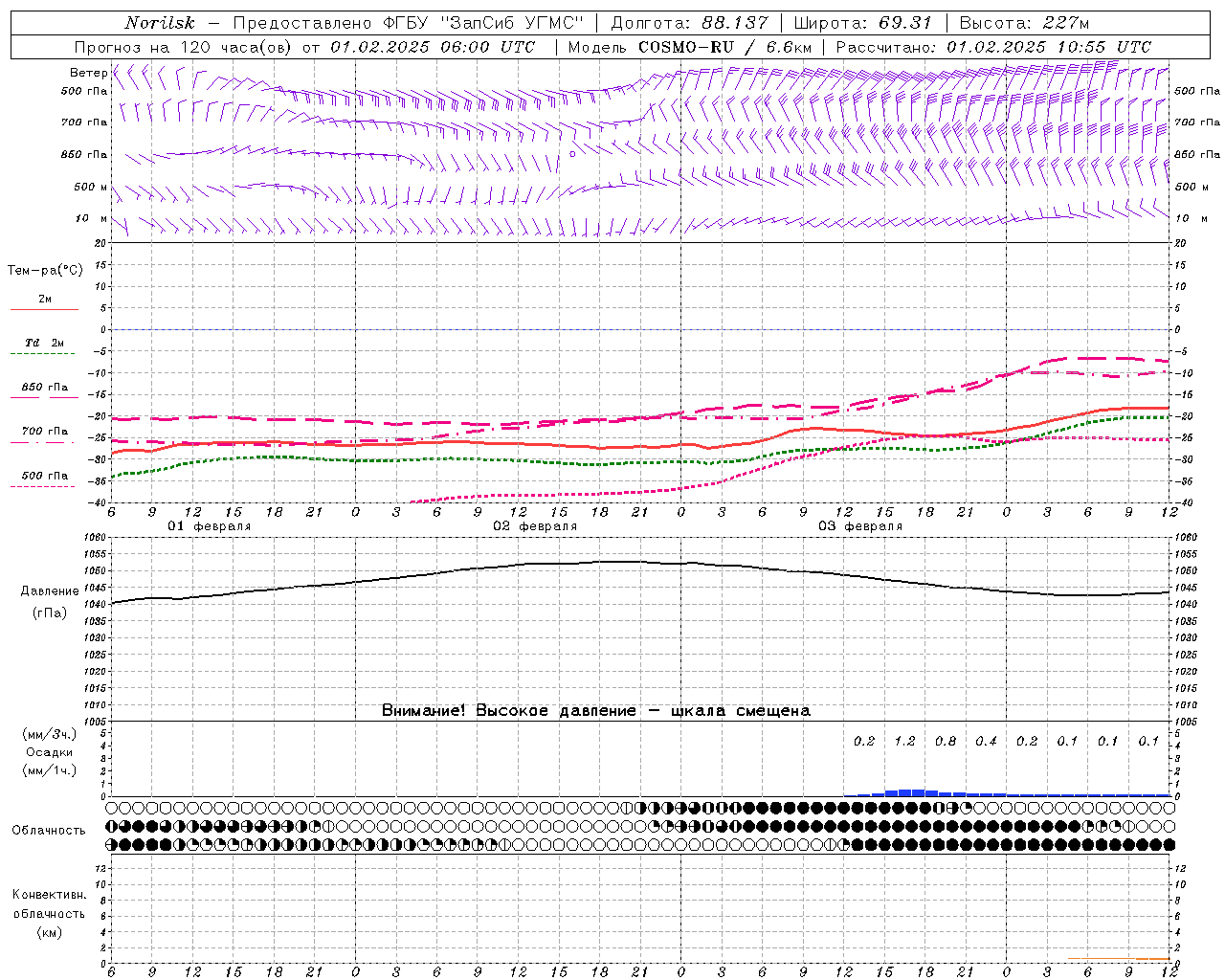Click the 'Модель COSMO-RU / 6.6км' text
The width and height of the screenshot is (1225, 980).
(x=689, y=47)
